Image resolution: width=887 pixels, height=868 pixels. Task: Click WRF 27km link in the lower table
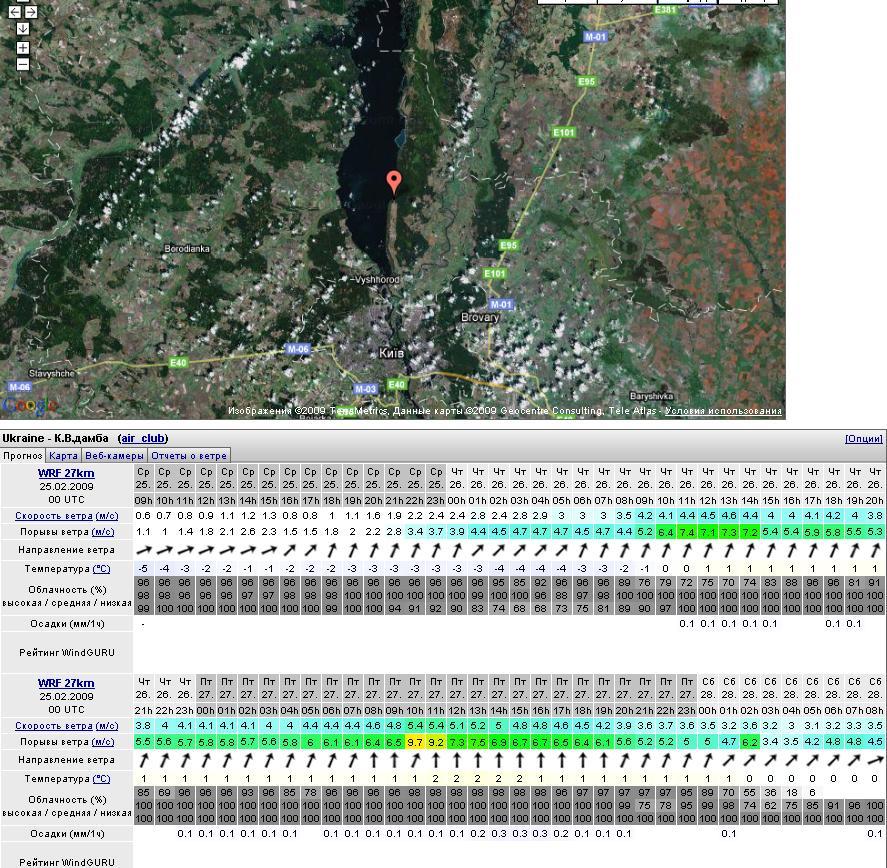tap(66, 683)
